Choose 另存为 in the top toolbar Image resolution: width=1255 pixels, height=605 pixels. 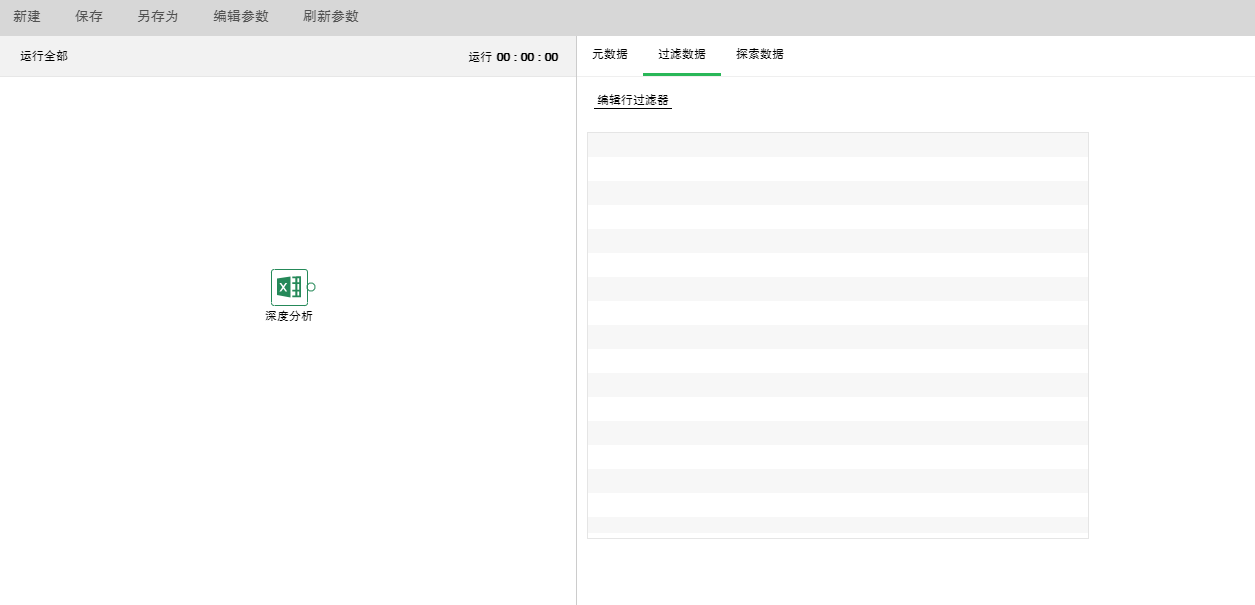point(157,17)
